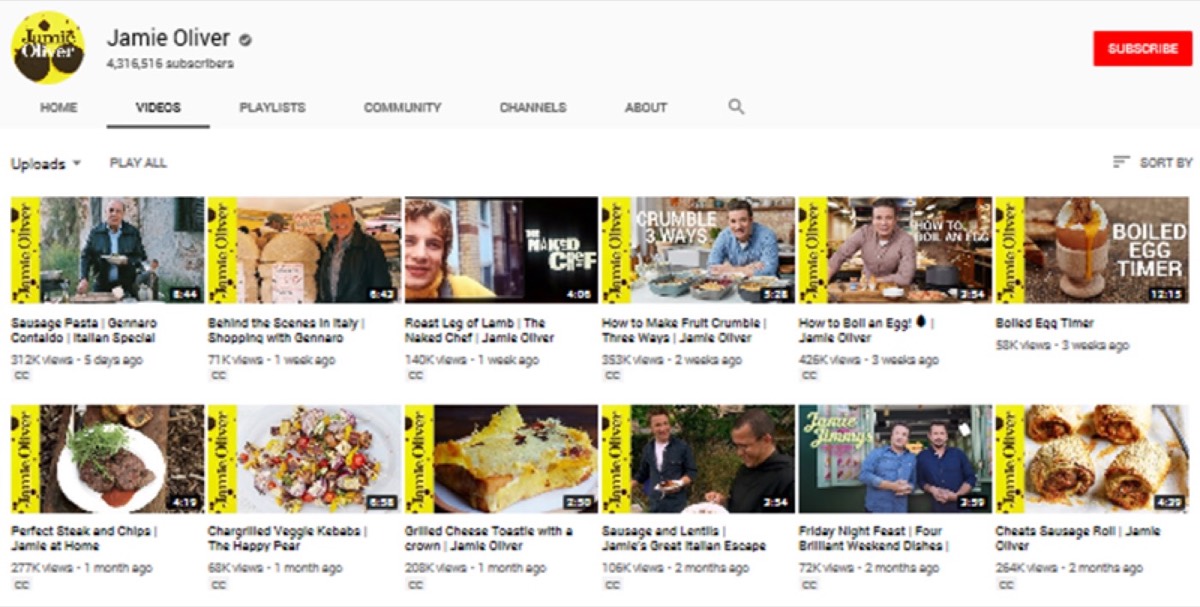Click the Play All button
The width and height of the screenshot is (1200, 607).
click(138, 163)
